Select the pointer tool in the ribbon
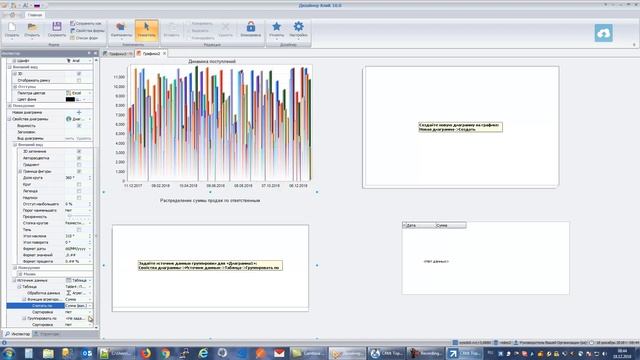Viewport: 640px width, 360px height. pos(146,30)
